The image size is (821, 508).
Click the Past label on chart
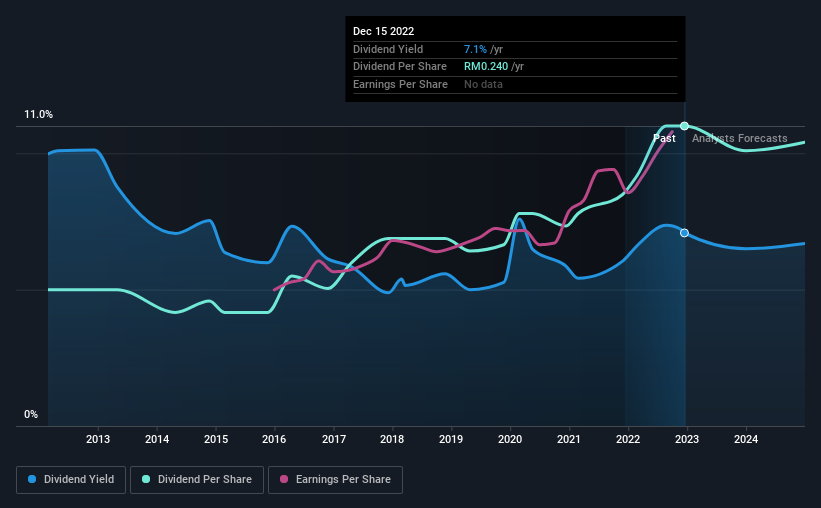click(664, 138)
